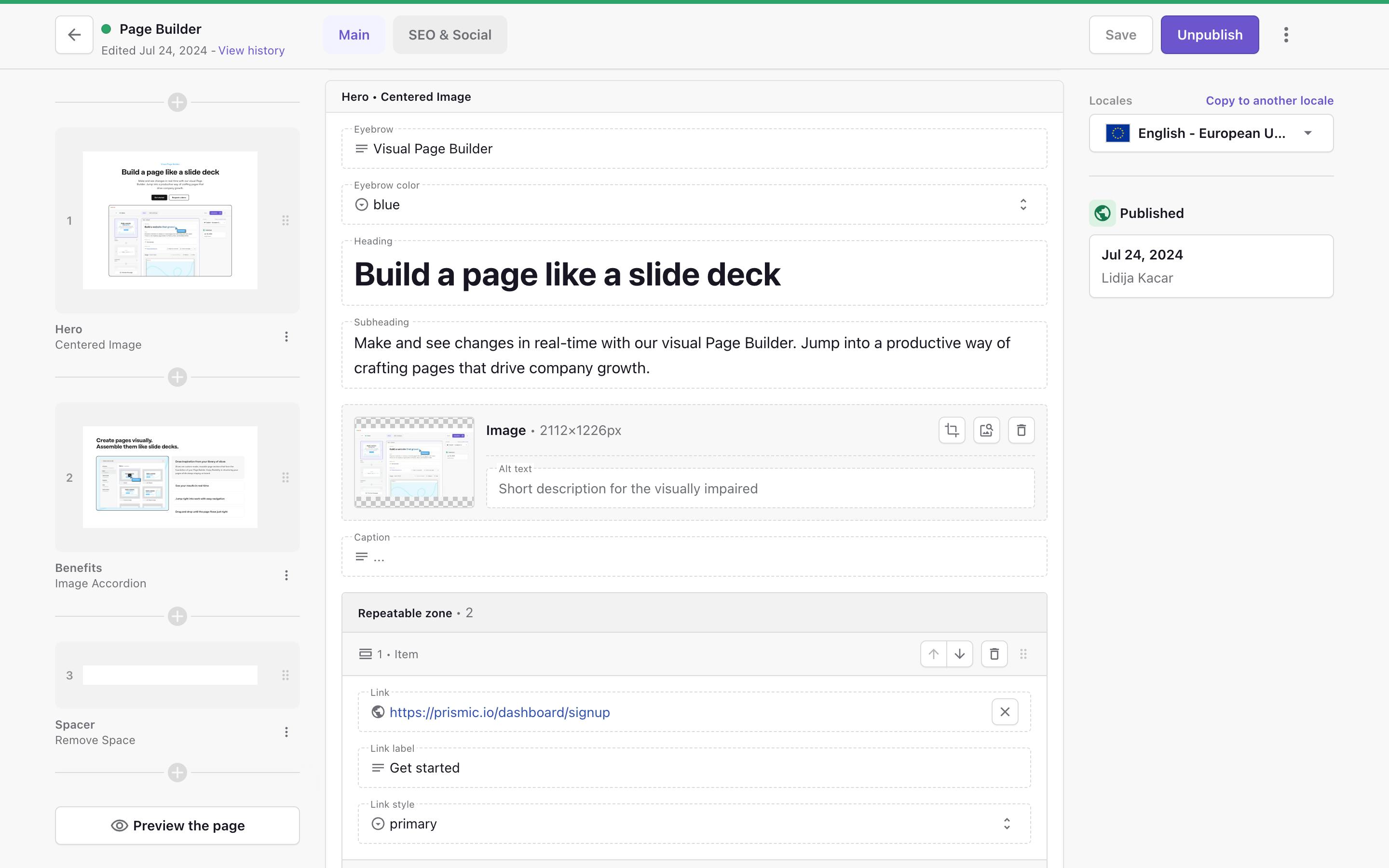Replace the hero image
This screenshot has height=868, width=1389.
tap(986, 430)
